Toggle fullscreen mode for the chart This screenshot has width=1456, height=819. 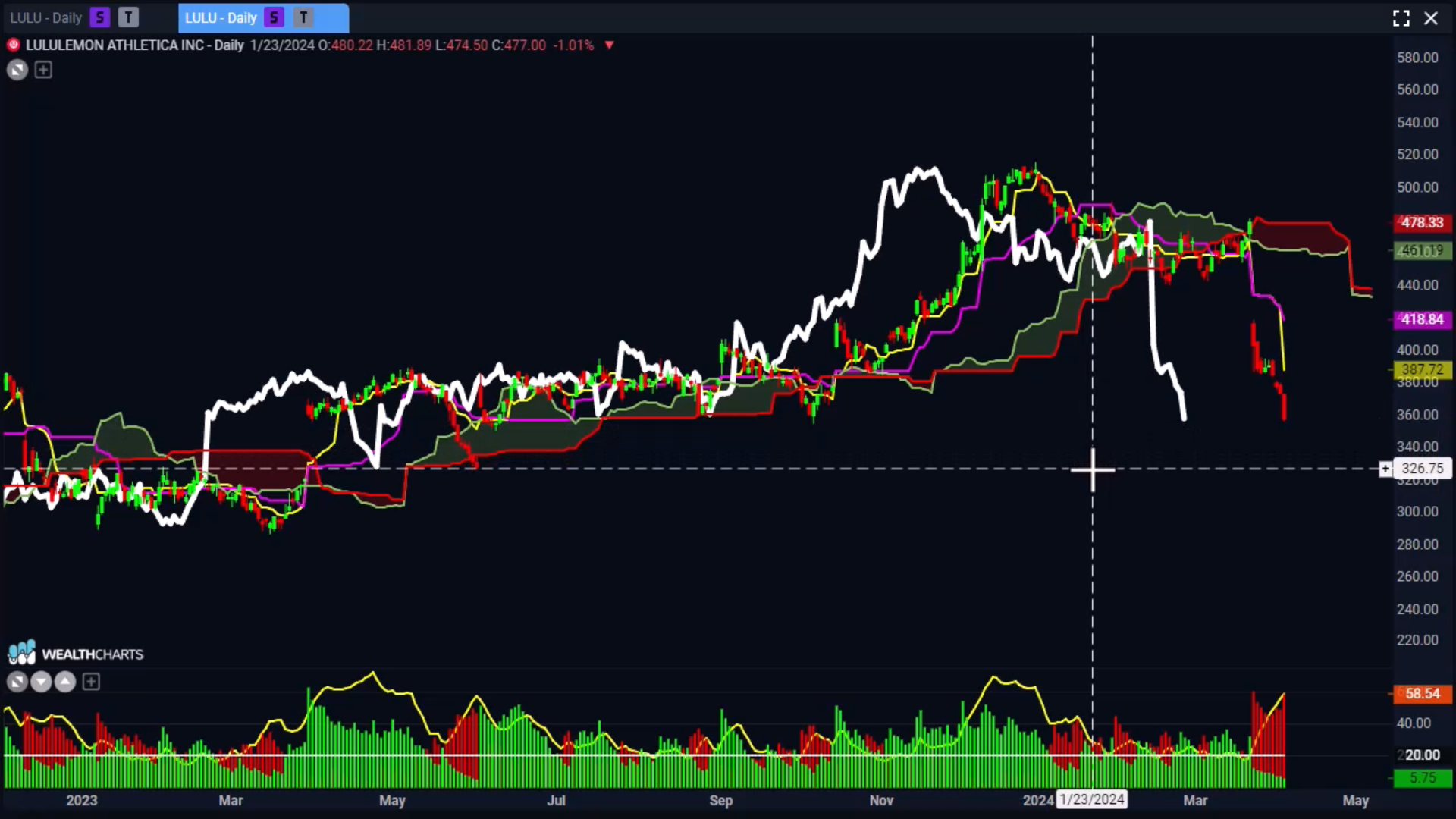1401,18
